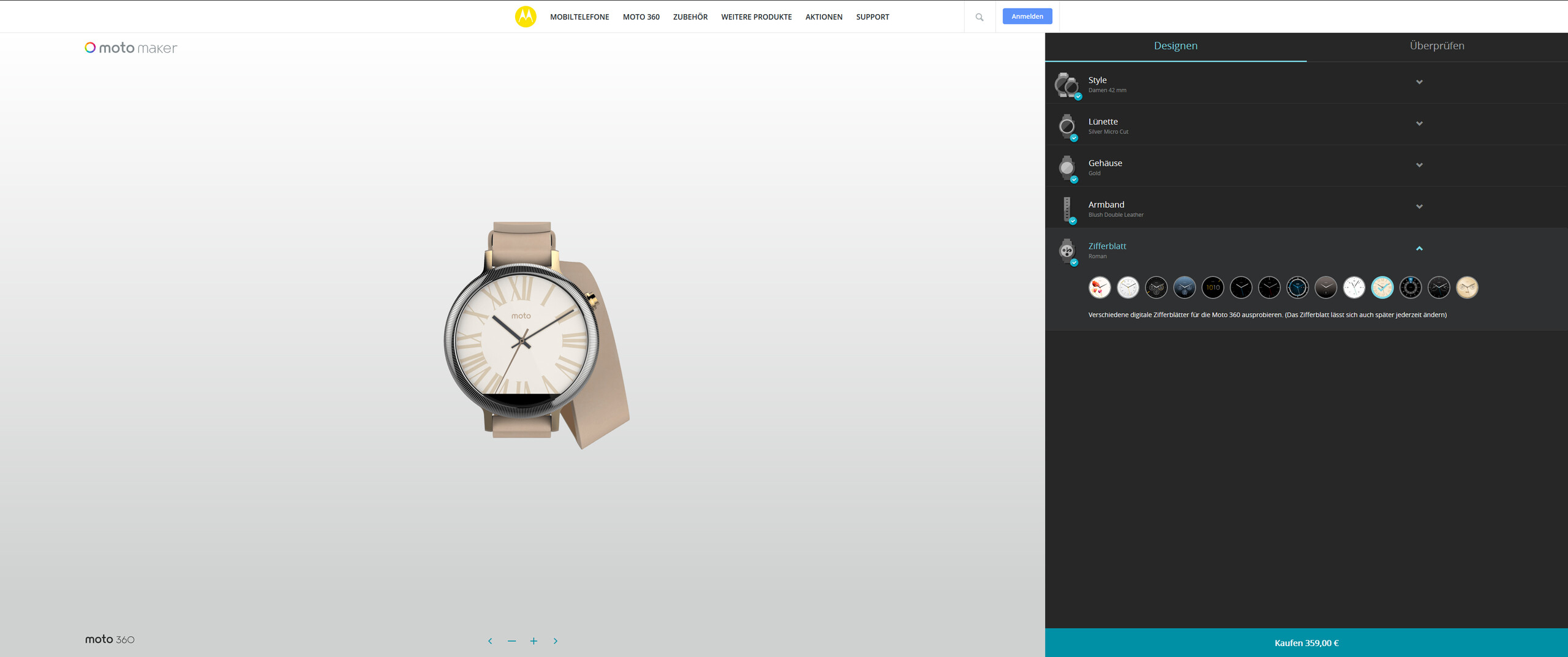Zoom out watch preview with minus
The width and height of the screenshot is (1568, 657).
click(x=512, y=641)
